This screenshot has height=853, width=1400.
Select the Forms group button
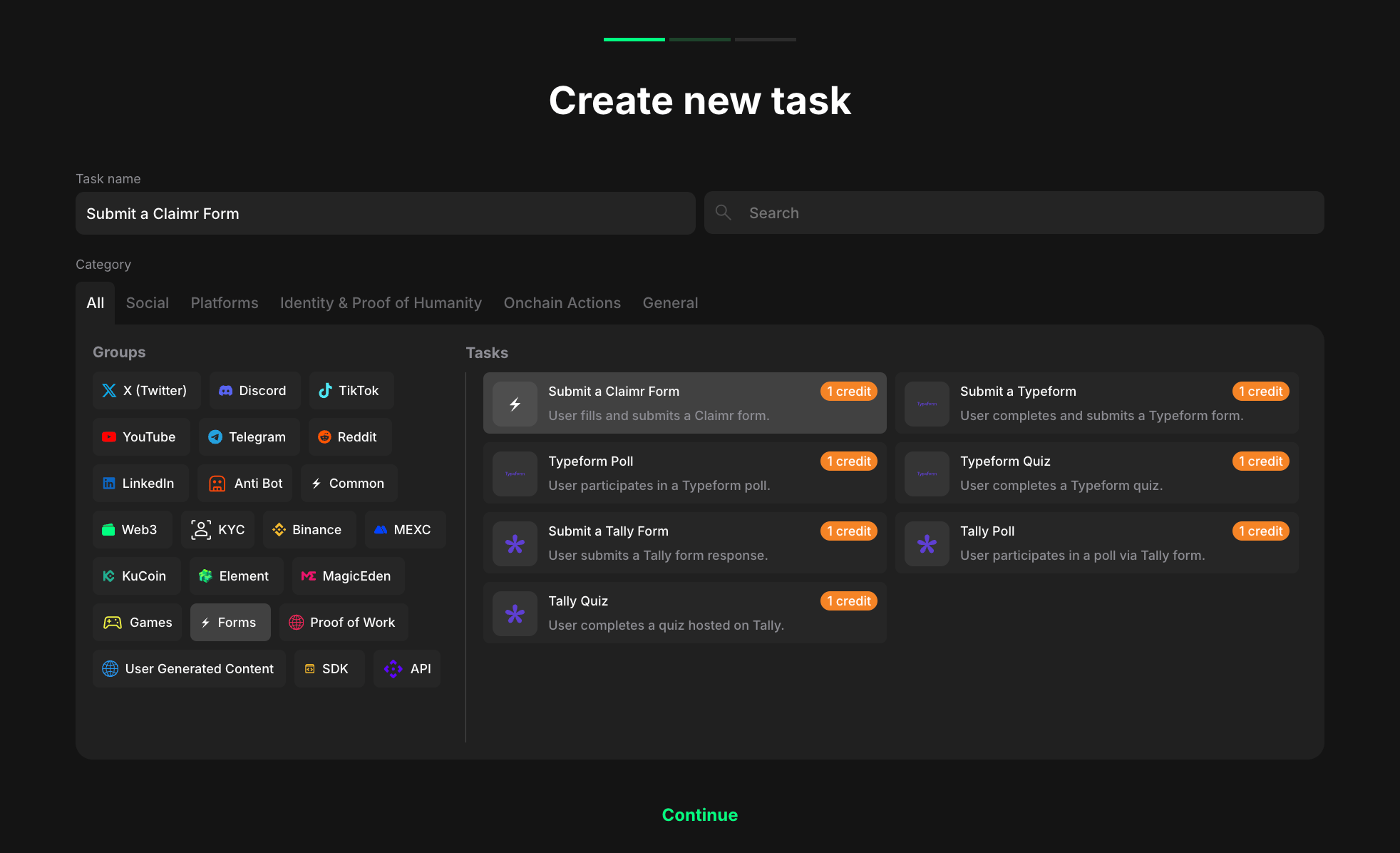[x=230, y=623]
